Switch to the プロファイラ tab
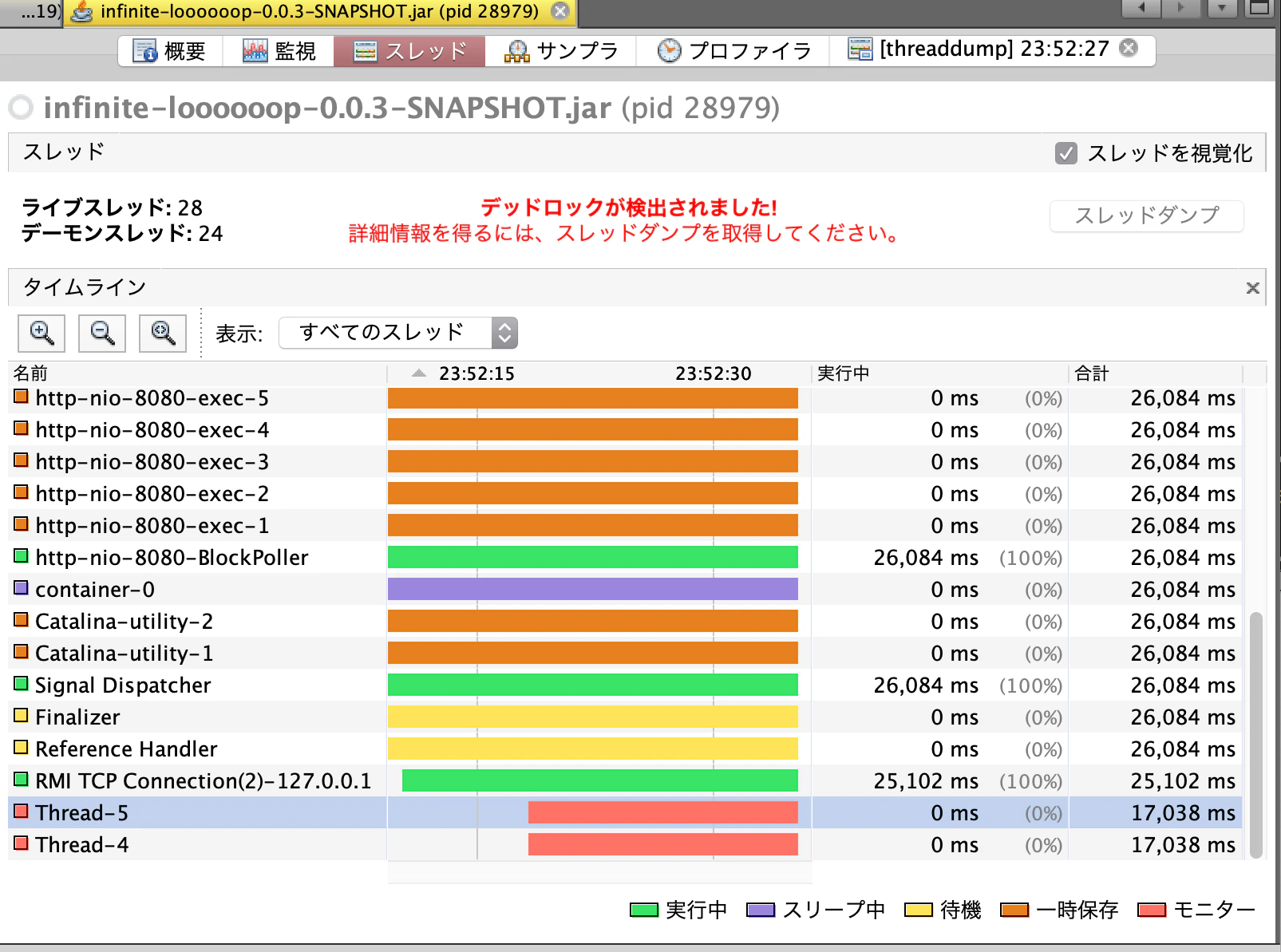This screenshot has height=952, width=1281. click(733, 51)
